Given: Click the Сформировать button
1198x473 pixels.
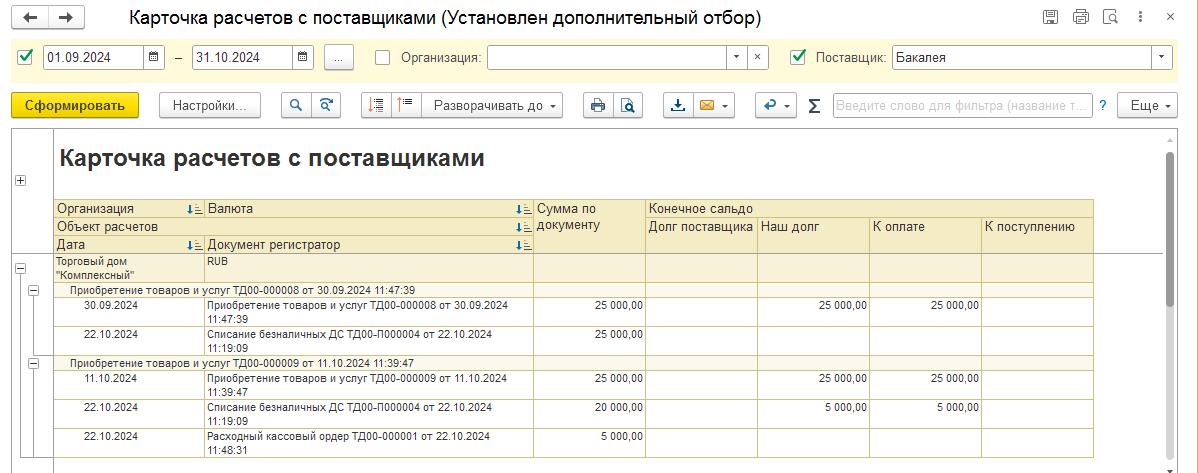Looking at the screenshot, I should pos(75,105).
